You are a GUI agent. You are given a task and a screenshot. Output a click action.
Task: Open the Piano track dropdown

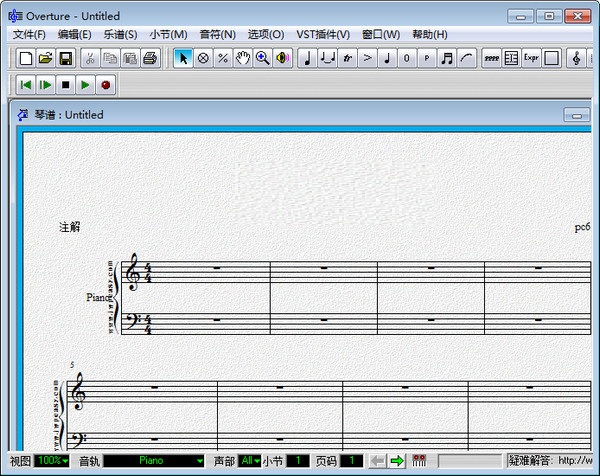click(154, 461)
